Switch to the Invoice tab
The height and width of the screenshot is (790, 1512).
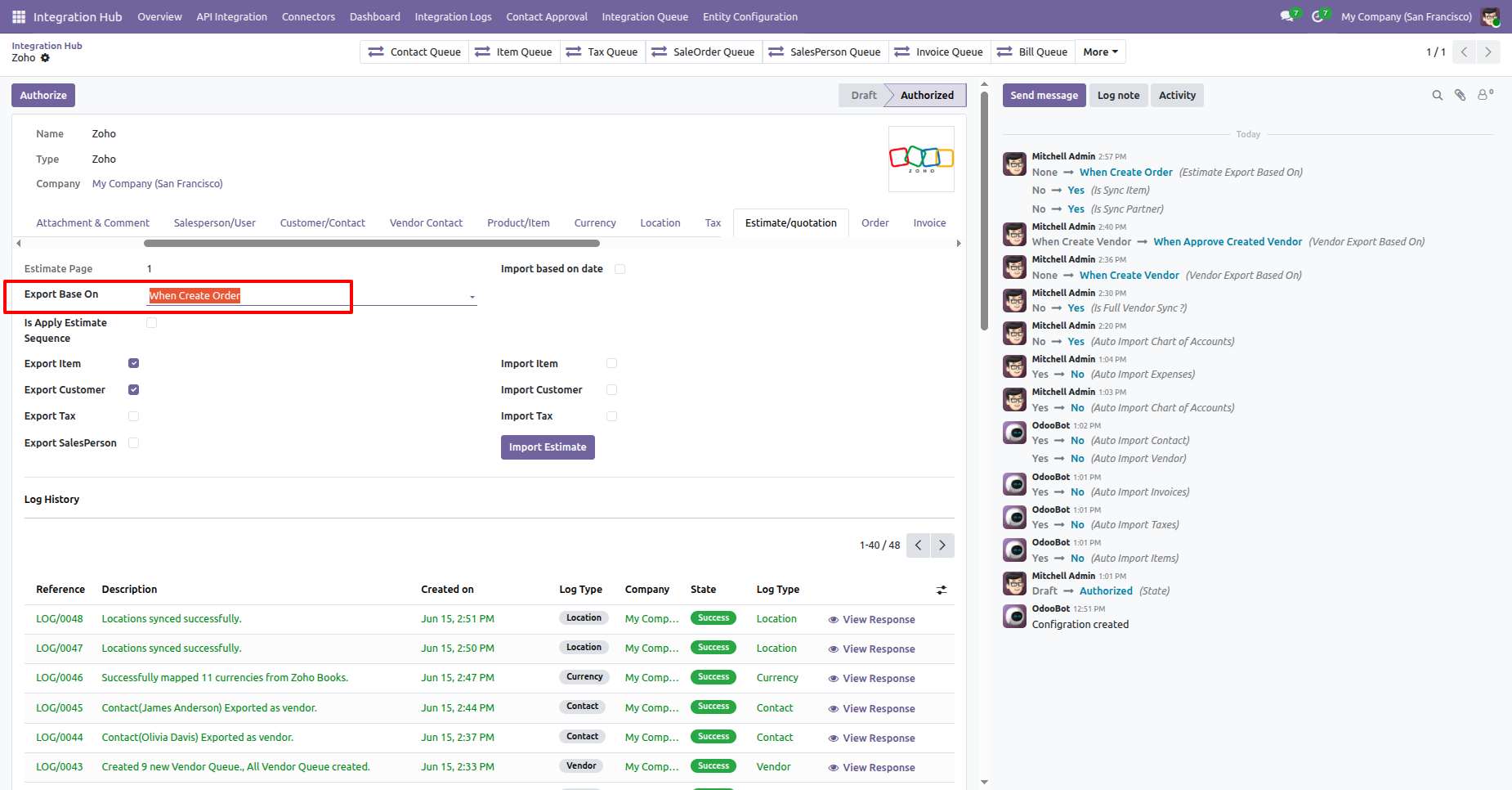coord(929,222)
